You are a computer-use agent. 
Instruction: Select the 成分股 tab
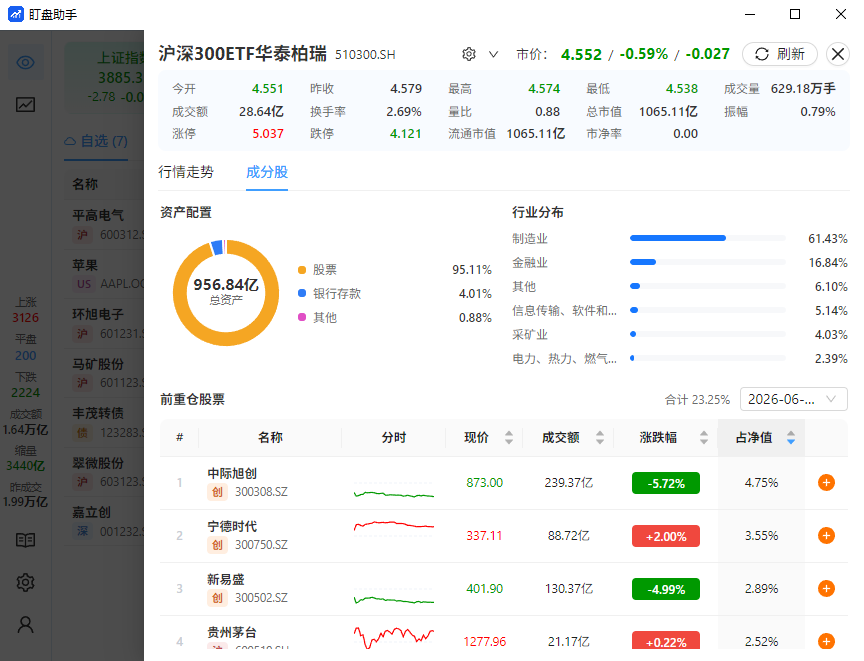(267, 172)
